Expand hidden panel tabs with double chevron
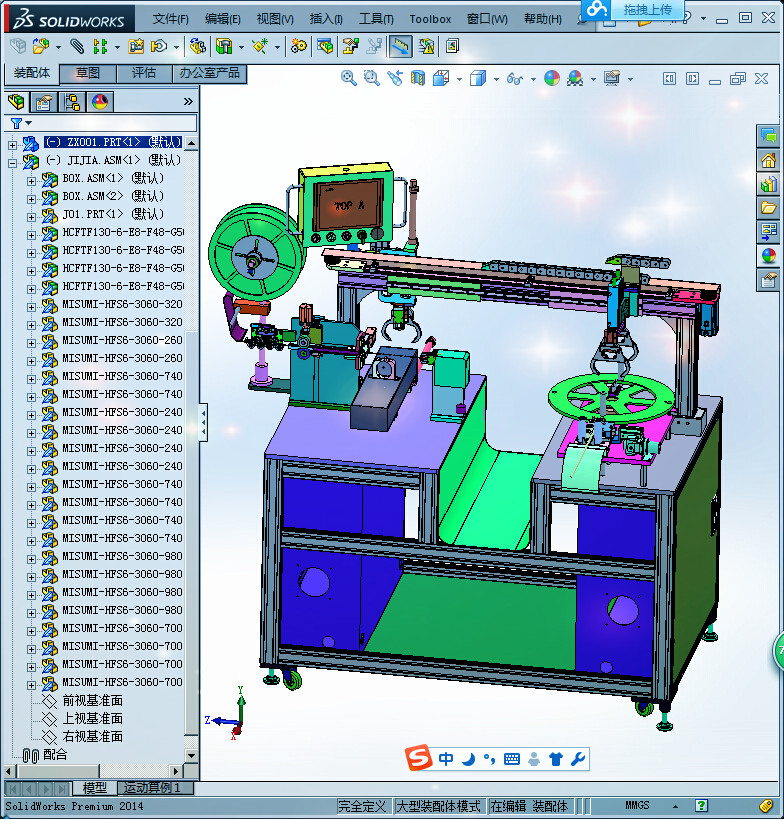Screen dimensions: 784x819 (x=189, y=102)
